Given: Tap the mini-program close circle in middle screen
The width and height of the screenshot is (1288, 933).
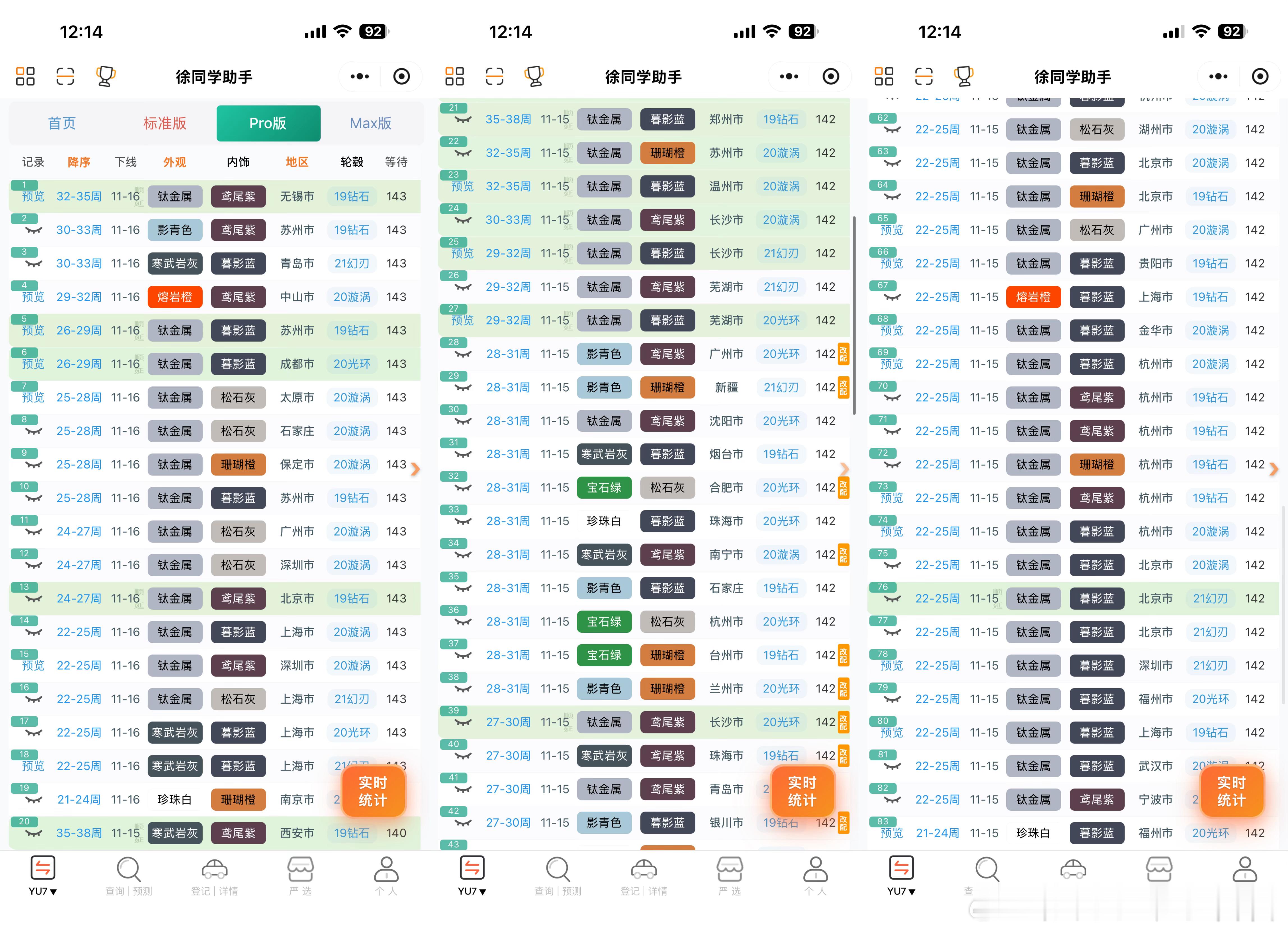Looking at the screenshot, I should pos(830,76).
